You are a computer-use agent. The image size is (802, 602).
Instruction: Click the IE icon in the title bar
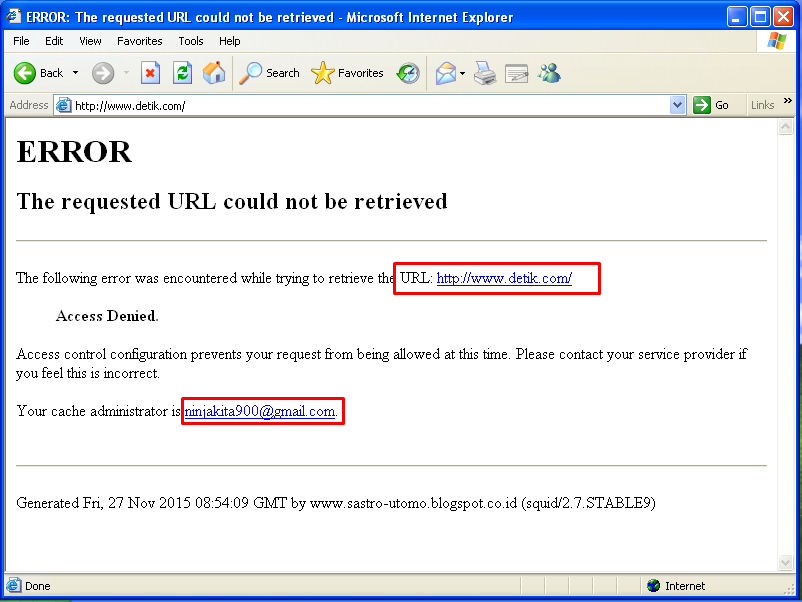pyautogui.click(x=14, y=16)
